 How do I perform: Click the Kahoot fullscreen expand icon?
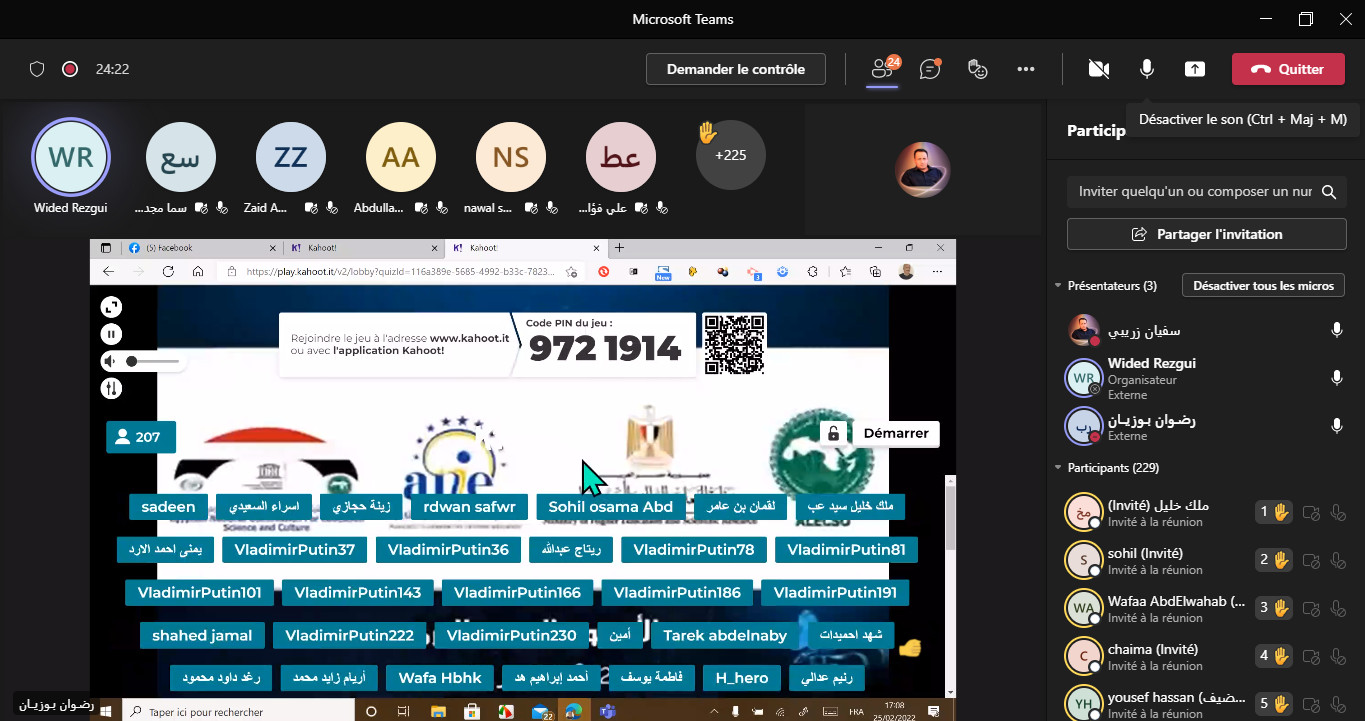111,307
